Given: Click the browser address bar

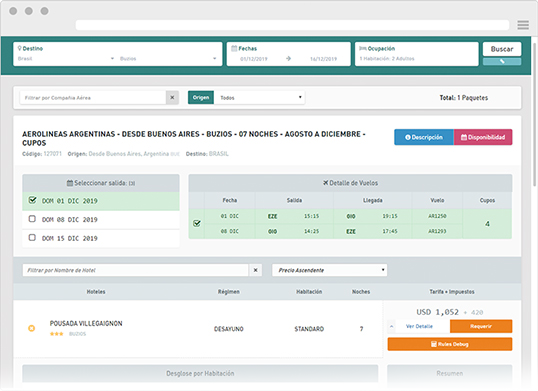Looking at the screenshot, I should click(292, 25).
